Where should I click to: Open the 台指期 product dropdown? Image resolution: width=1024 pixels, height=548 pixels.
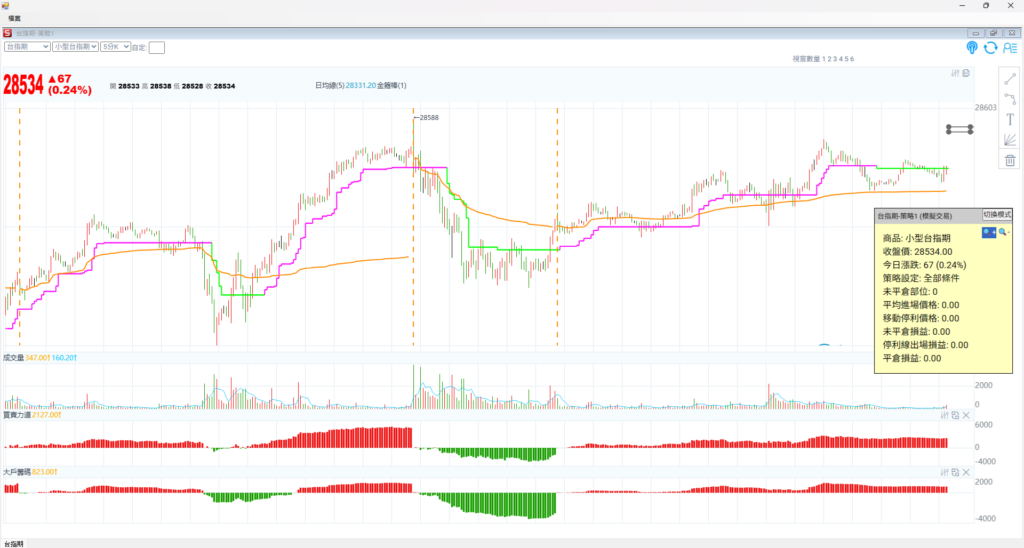[x=27, y=46]
